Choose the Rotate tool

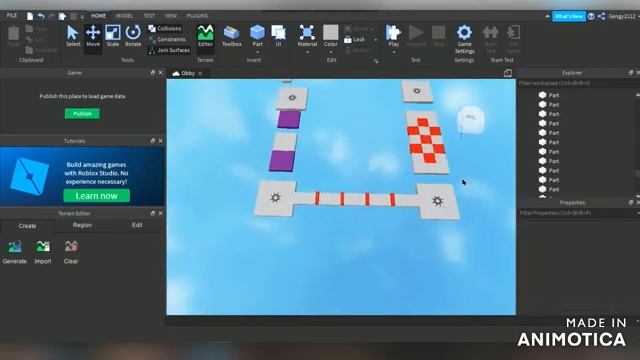[133, 36]
